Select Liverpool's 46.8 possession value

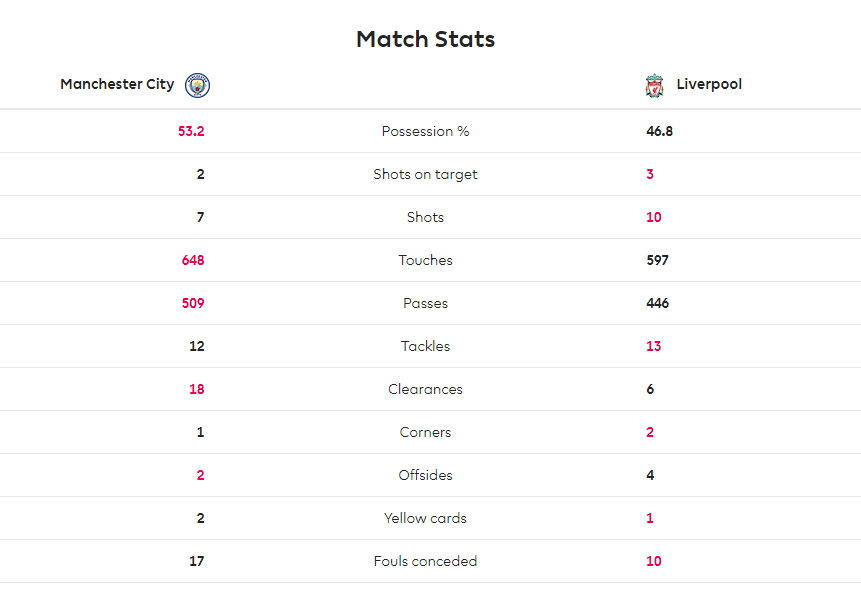pos(659,131)
